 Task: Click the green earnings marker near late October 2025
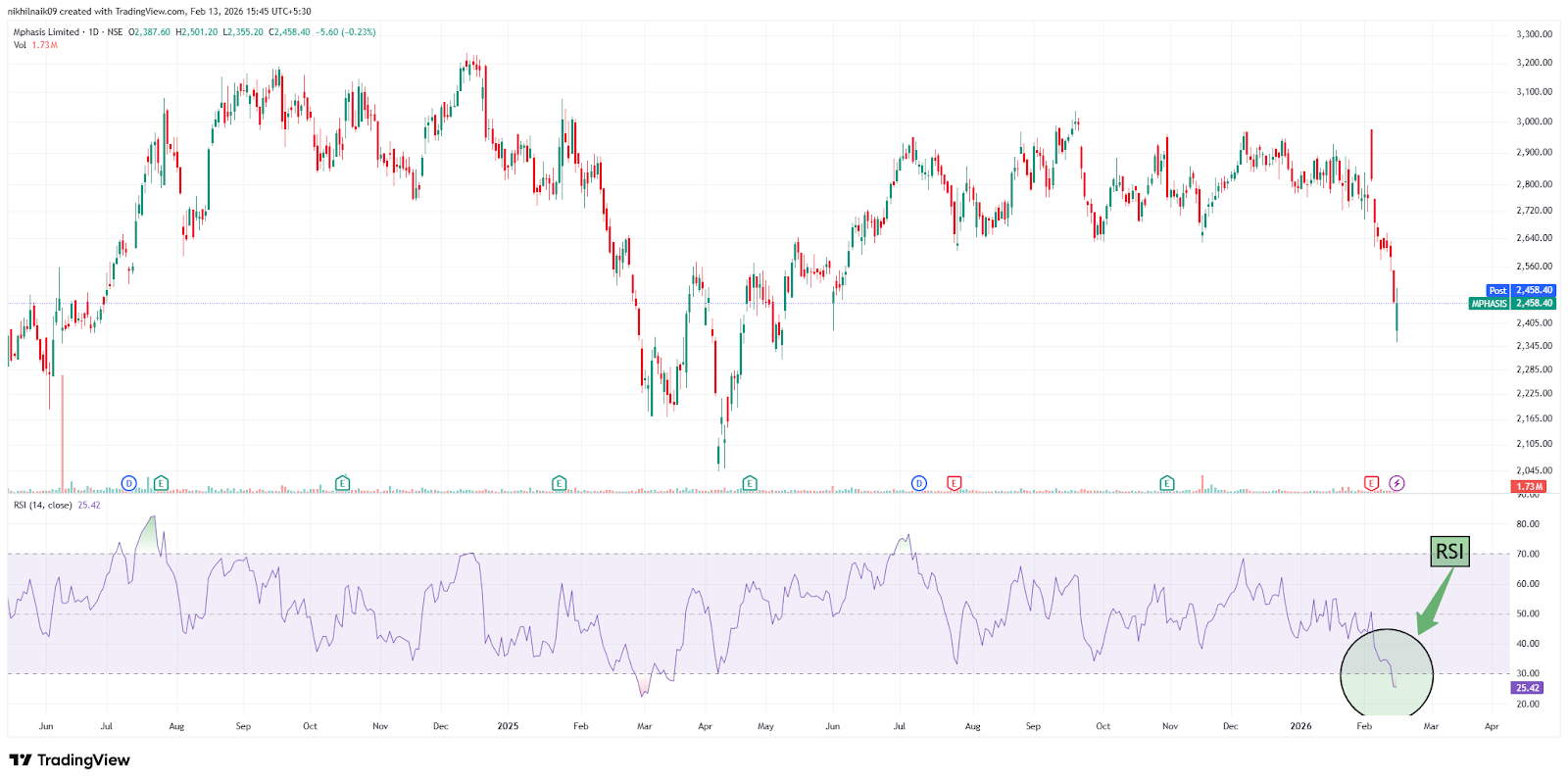point(1166,483)
